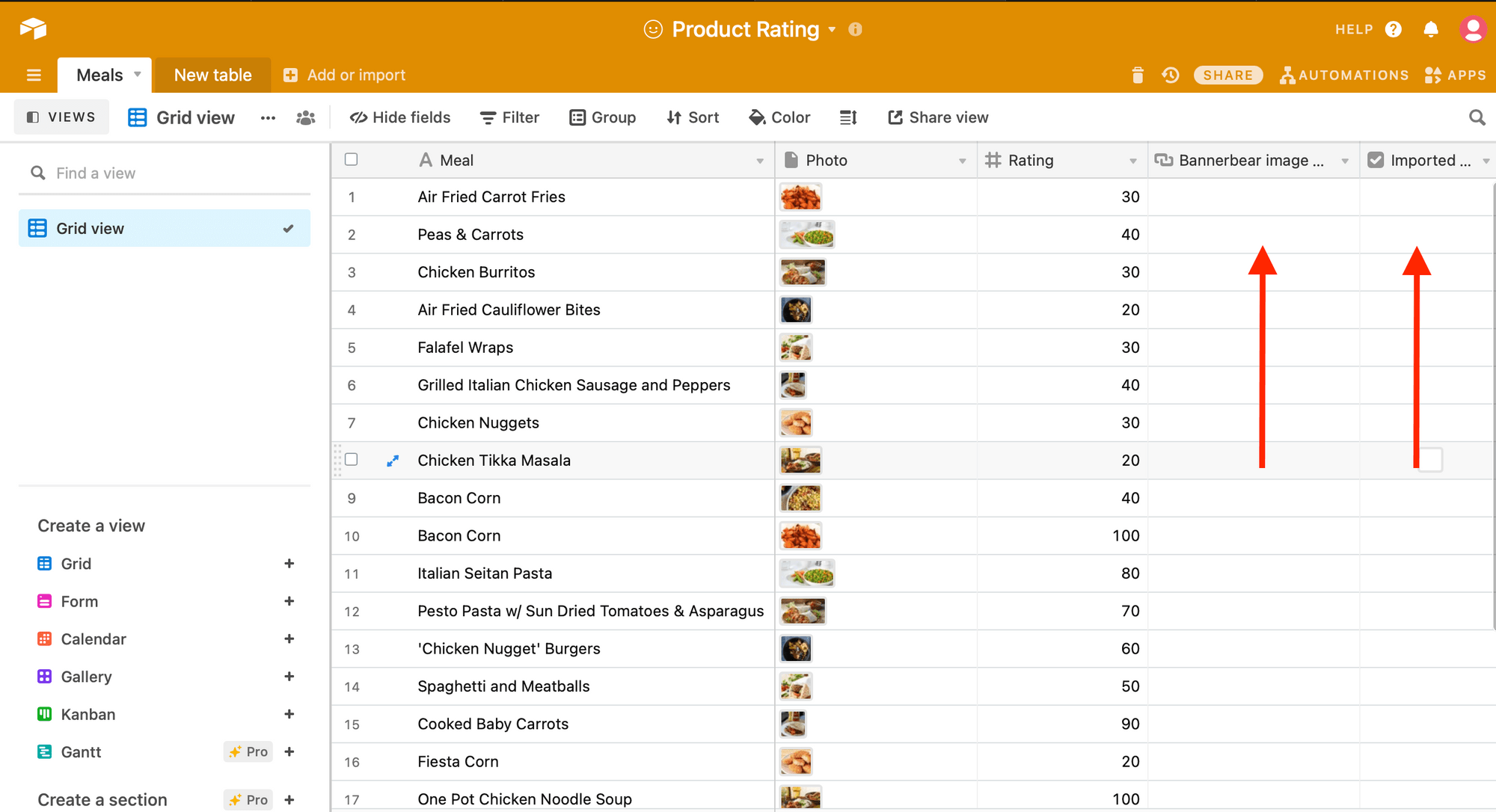
Task: Open view collaborators people icon
Action: click(305, 117)
